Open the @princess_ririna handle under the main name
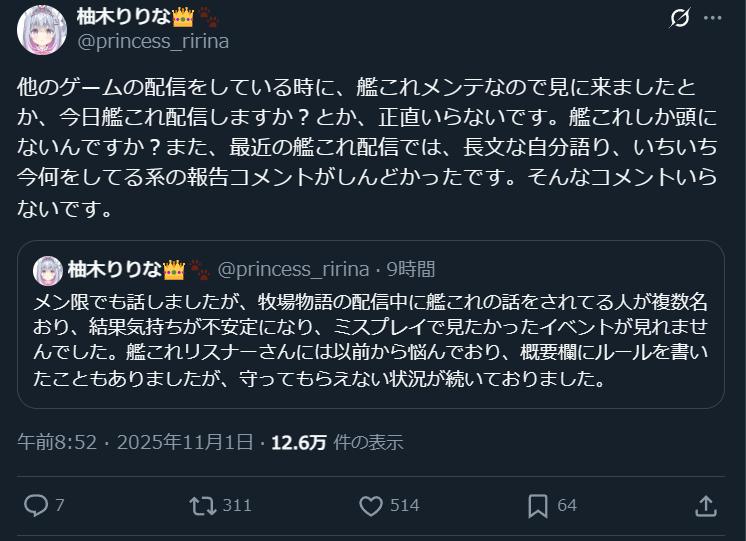 [x=152, y=41]
